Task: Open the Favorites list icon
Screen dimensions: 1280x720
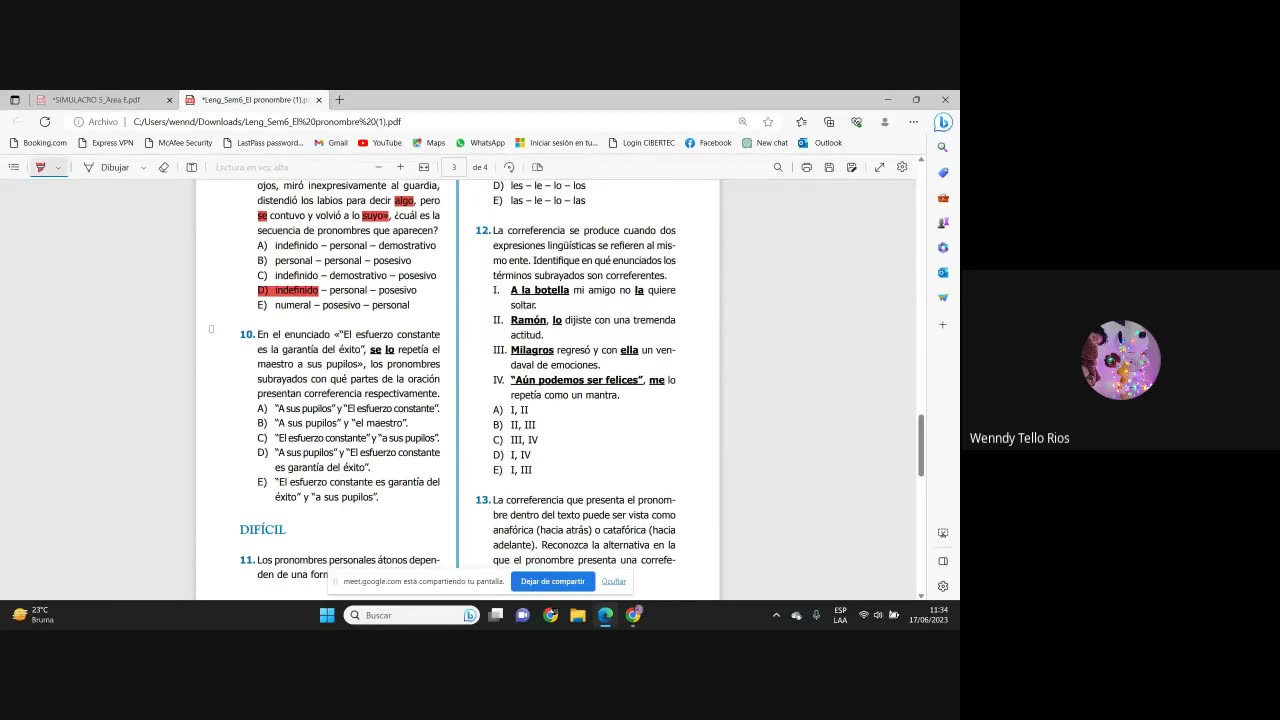Action: (801, 122)
